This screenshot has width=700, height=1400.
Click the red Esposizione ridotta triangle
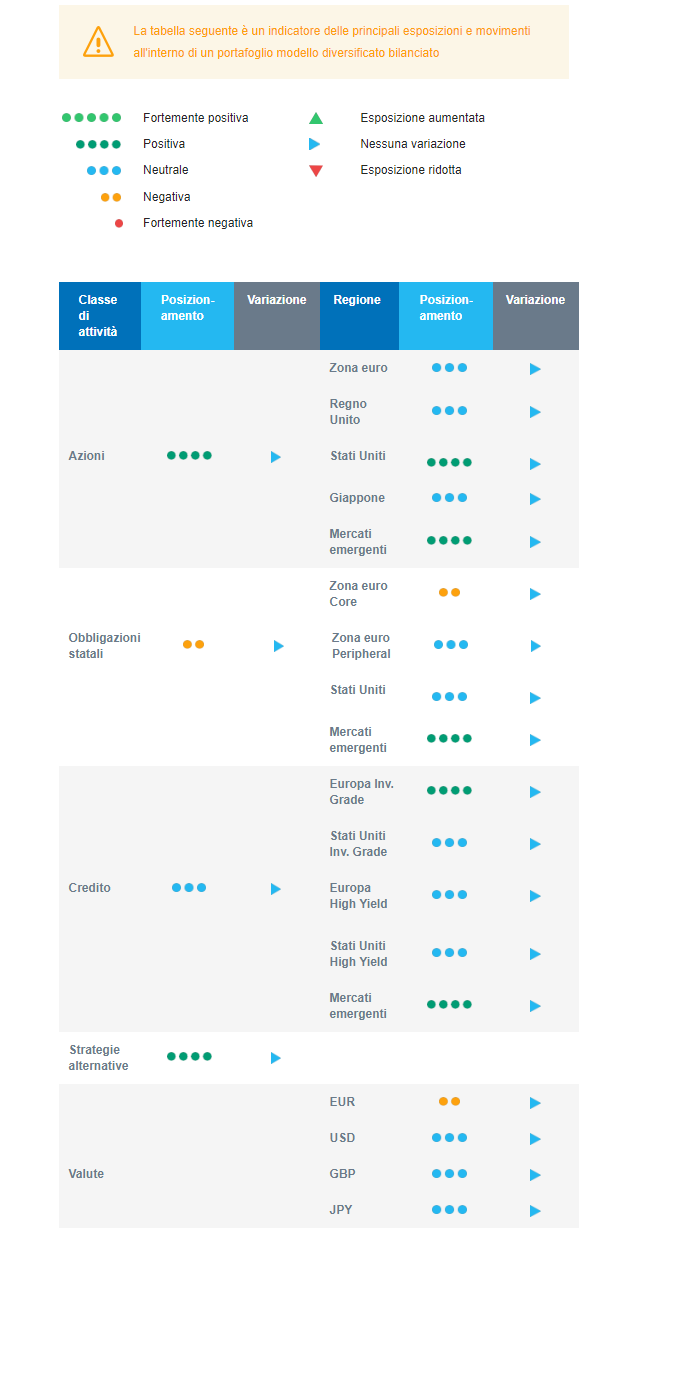click(x=316, y=171)
